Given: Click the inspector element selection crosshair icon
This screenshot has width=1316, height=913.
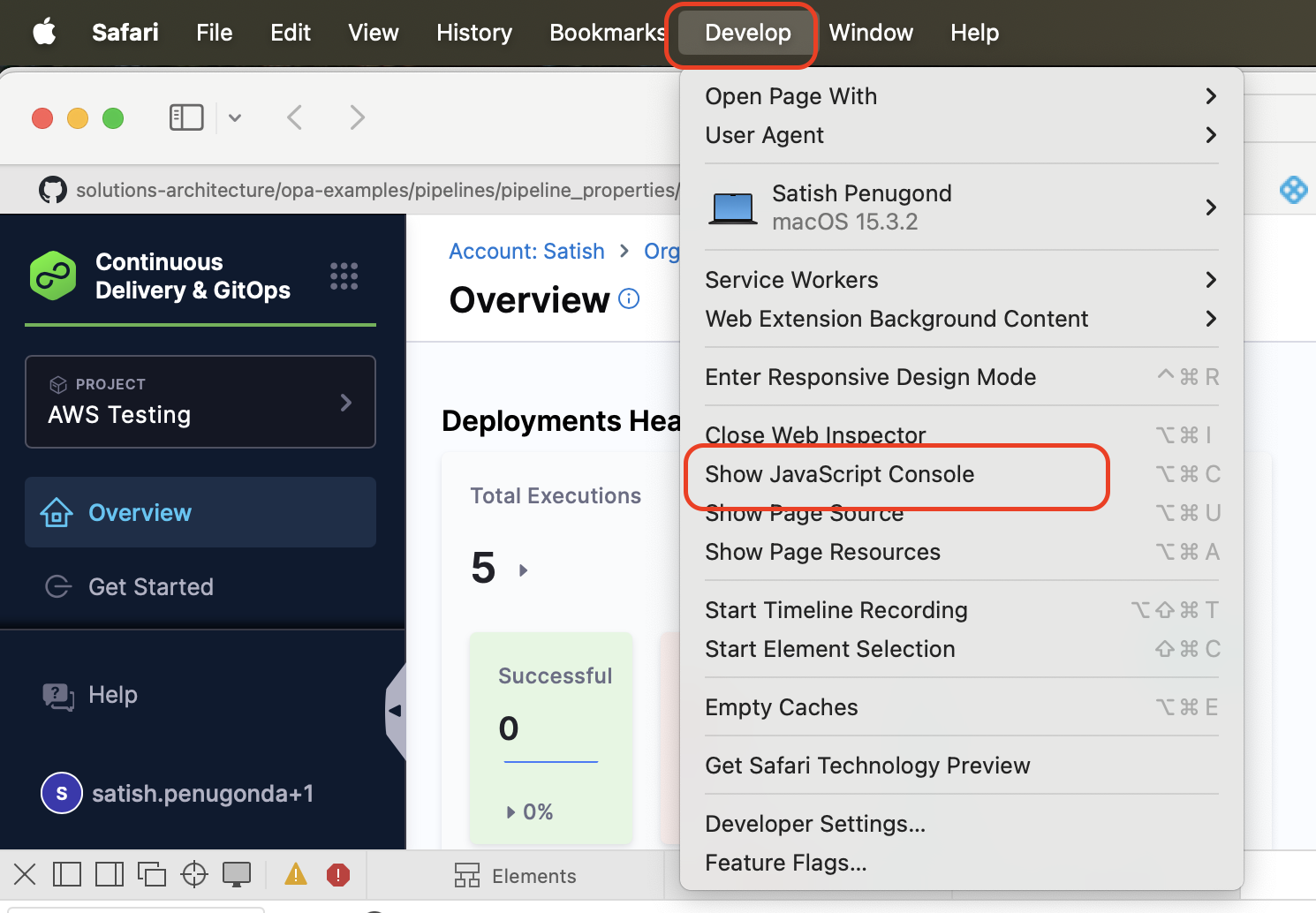Looking at the screenshot, I should pos(193,875).
